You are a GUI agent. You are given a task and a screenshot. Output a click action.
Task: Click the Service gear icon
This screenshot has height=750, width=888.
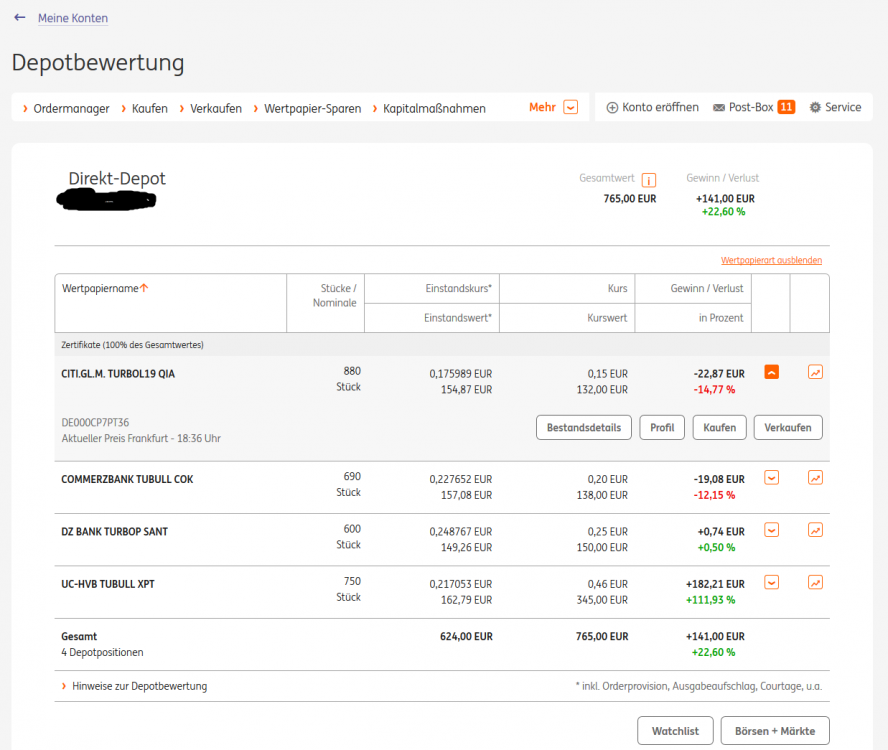(815, 108)
